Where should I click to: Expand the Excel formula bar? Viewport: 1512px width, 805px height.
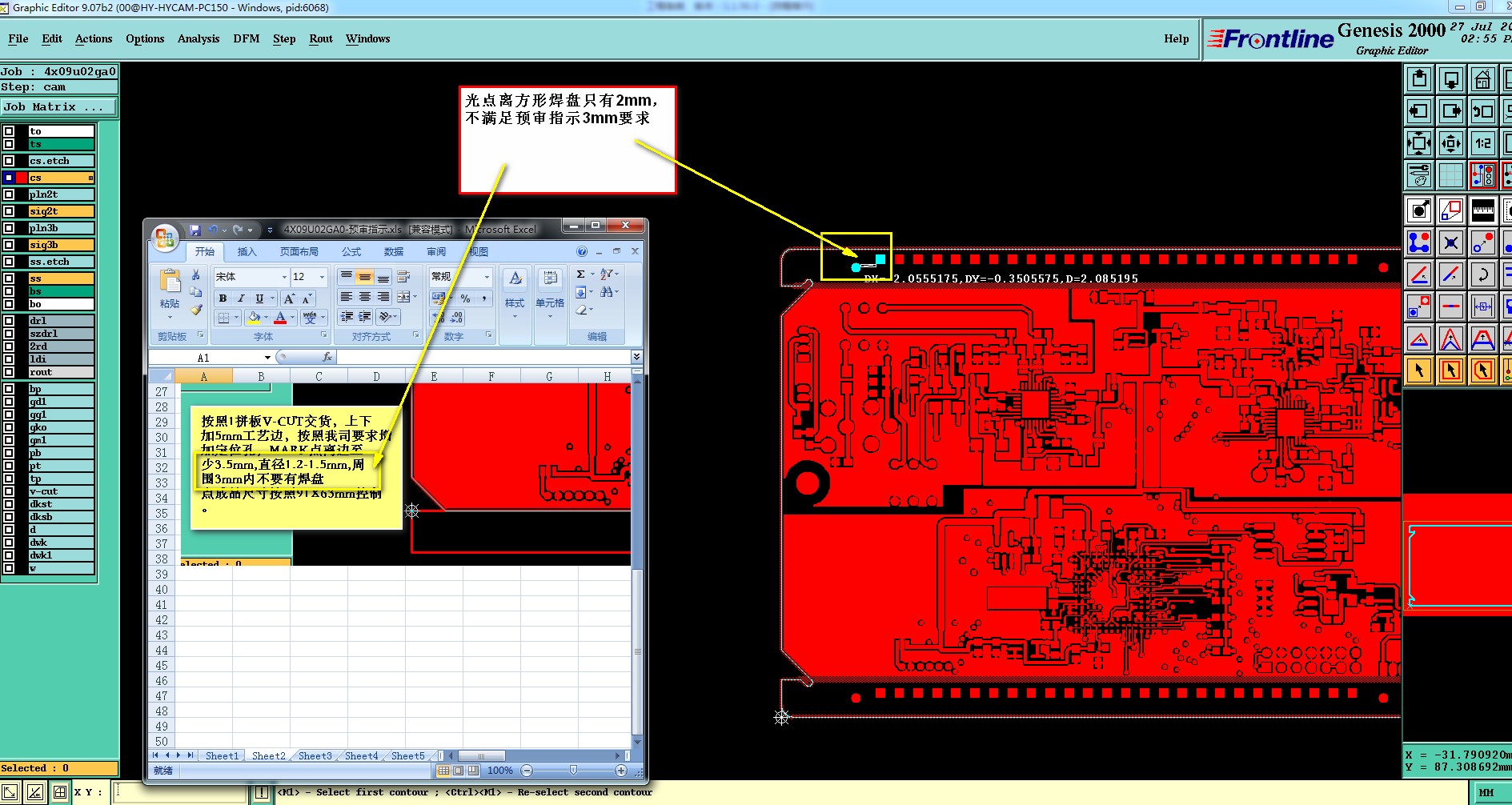636,357
